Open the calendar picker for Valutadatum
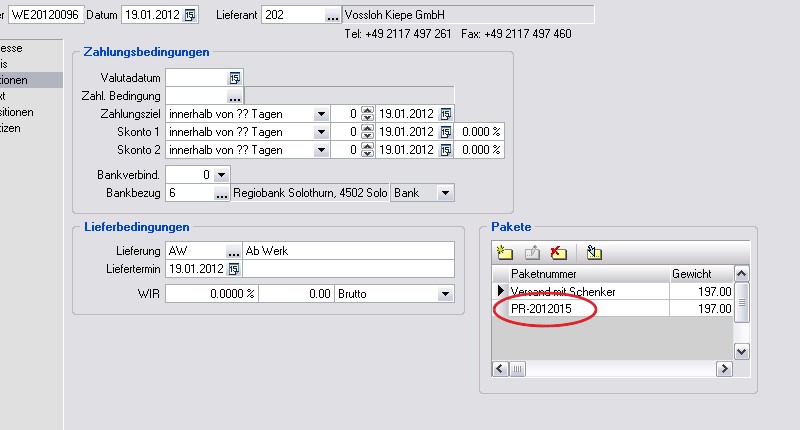Image resolution: width=800 pixels, height=430 pixels. [x=235, y=77]
